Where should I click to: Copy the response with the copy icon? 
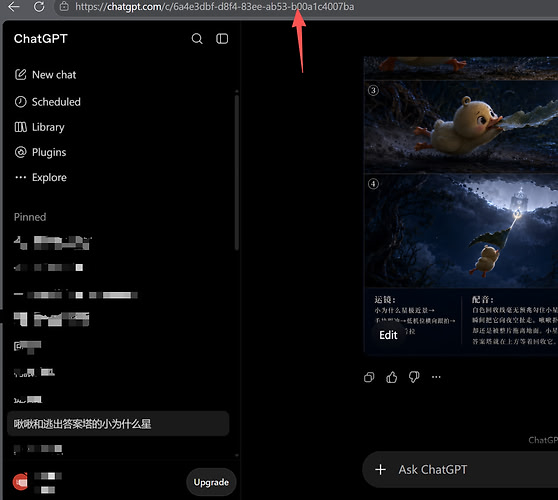(369, 377)
